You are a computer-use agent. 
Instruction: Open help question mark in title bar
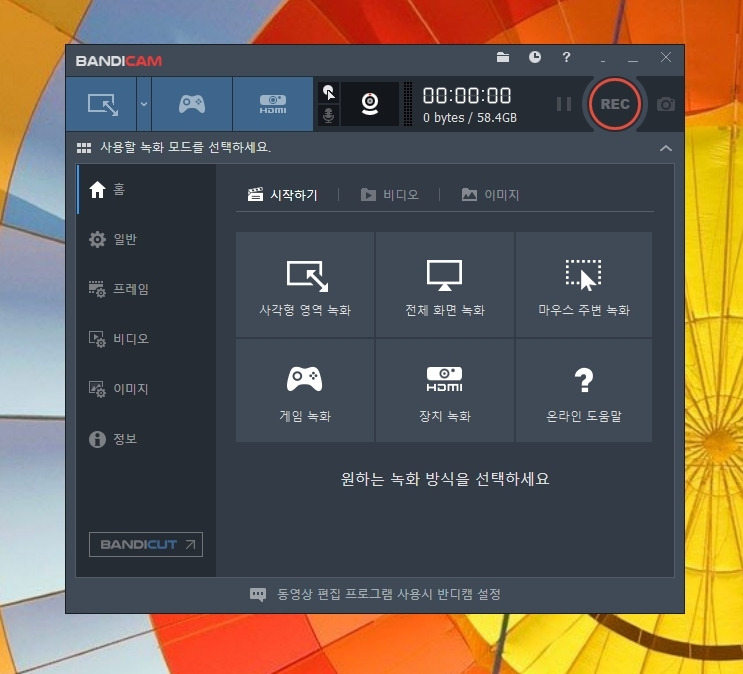click(566, 57)
